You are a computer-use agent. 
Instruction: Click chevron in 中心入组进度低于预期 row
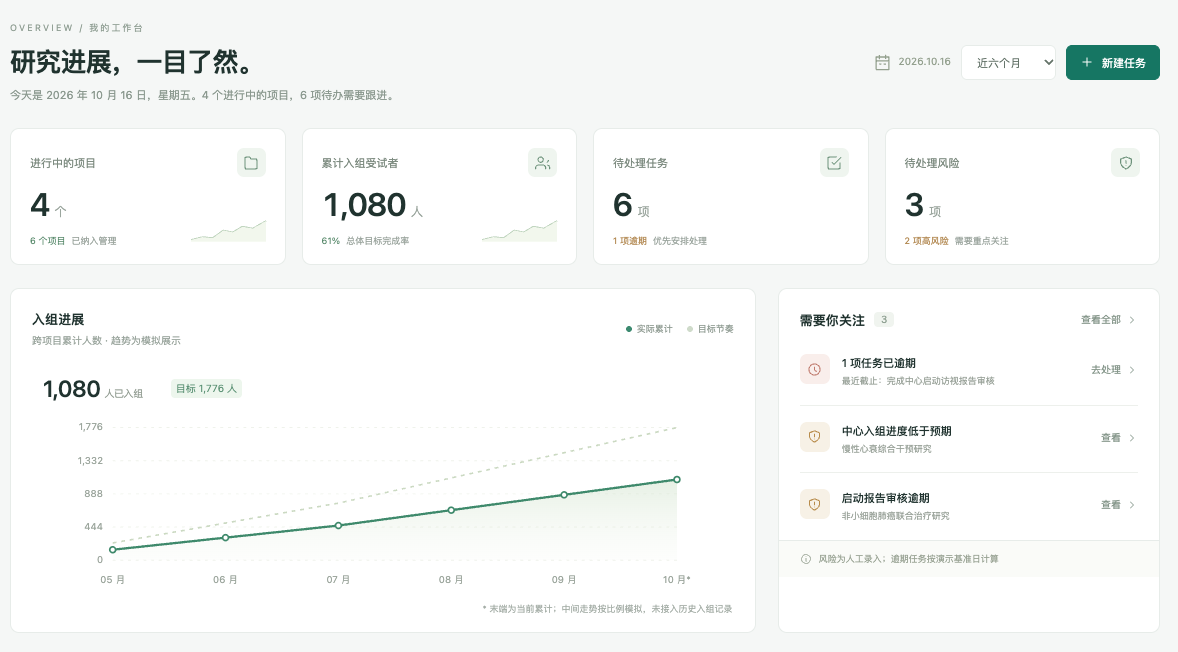point(1132,438)
